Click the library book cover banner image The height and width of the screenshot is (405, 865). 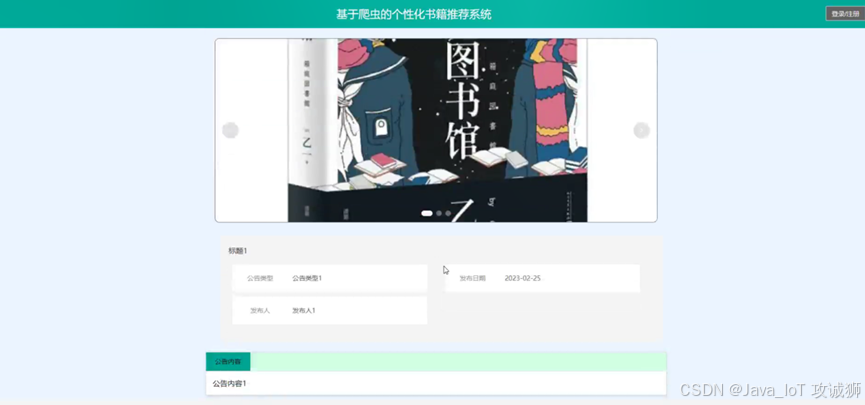[437, 130]
